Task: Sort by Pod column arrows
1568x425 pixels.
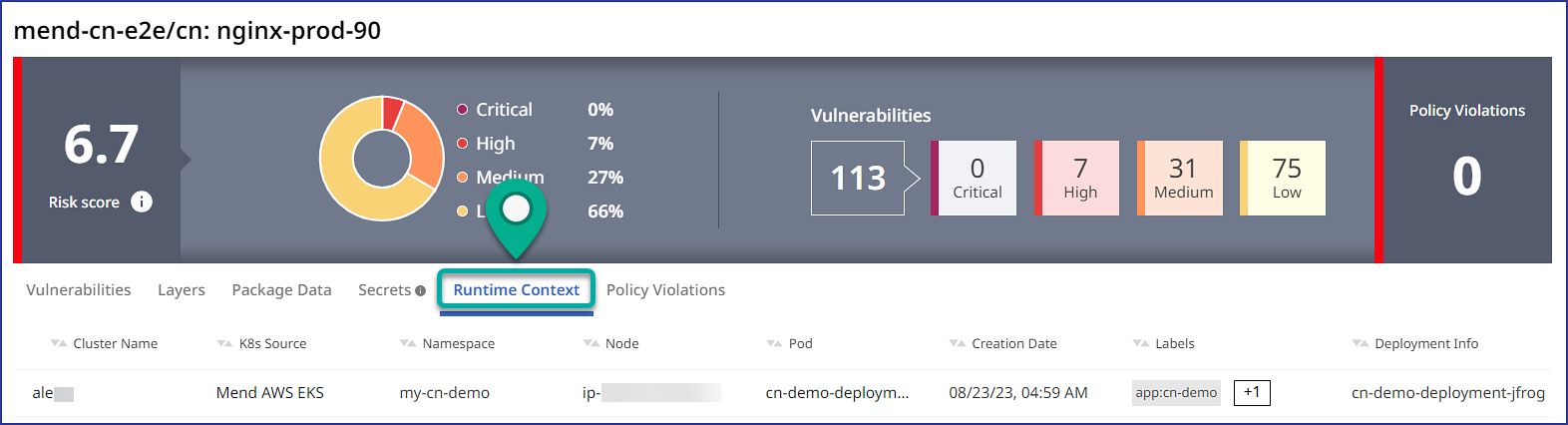Action: [774, 343]
